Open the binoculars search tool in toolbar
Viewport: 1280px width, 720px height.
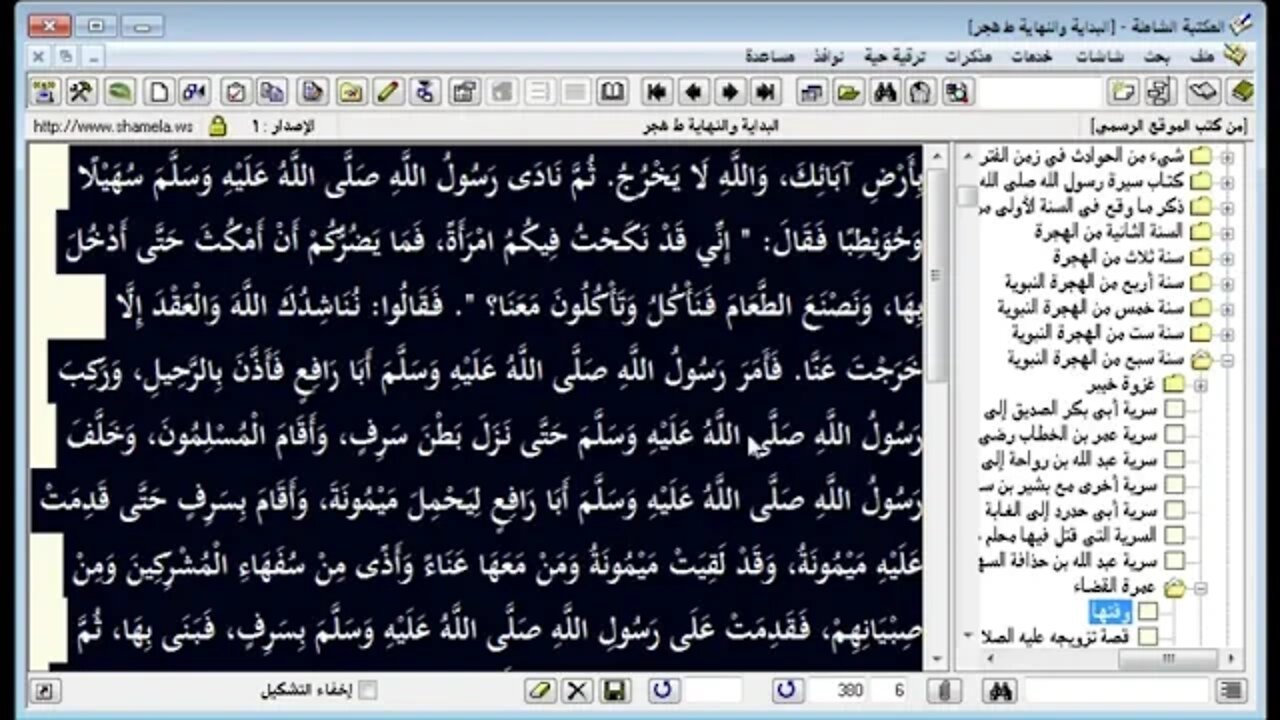884,93
